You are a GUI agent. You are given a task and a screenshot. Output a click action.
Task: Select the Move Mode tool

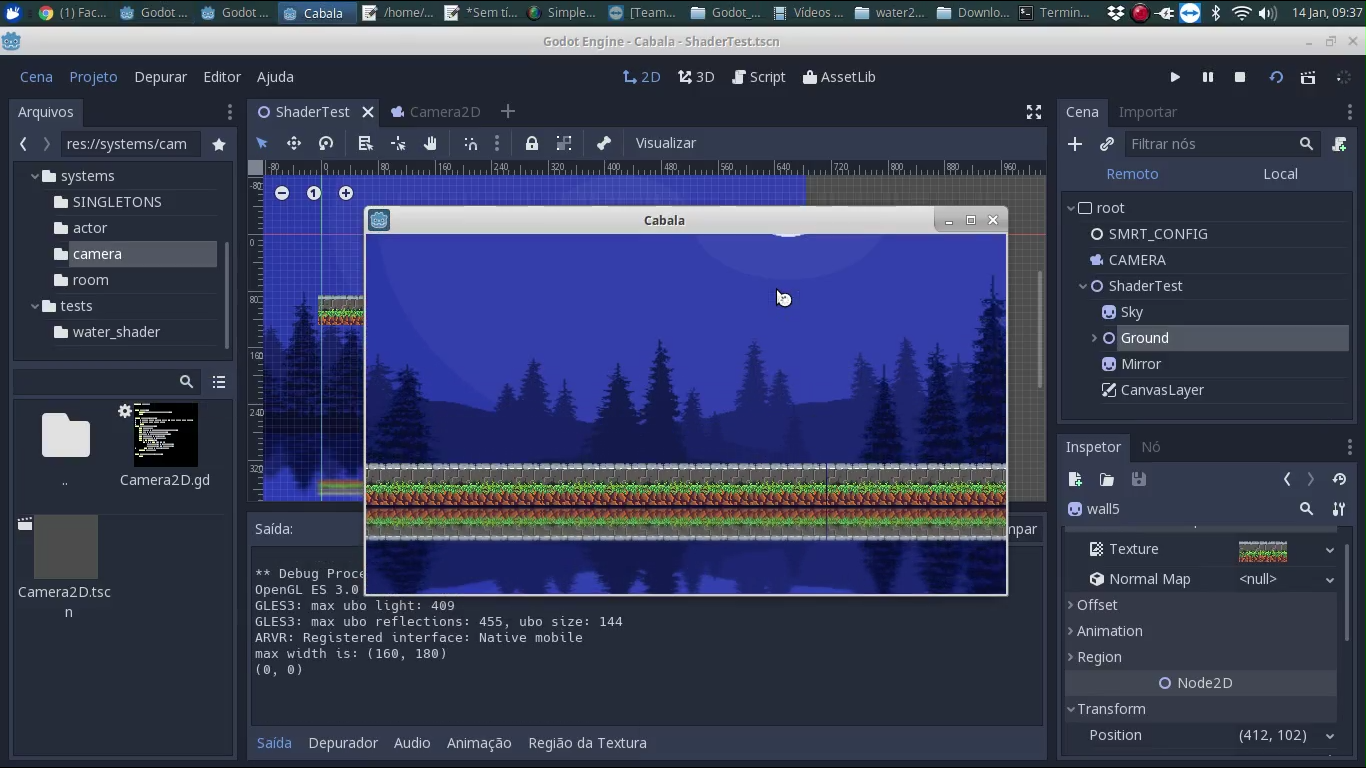[x=295, y=143]
